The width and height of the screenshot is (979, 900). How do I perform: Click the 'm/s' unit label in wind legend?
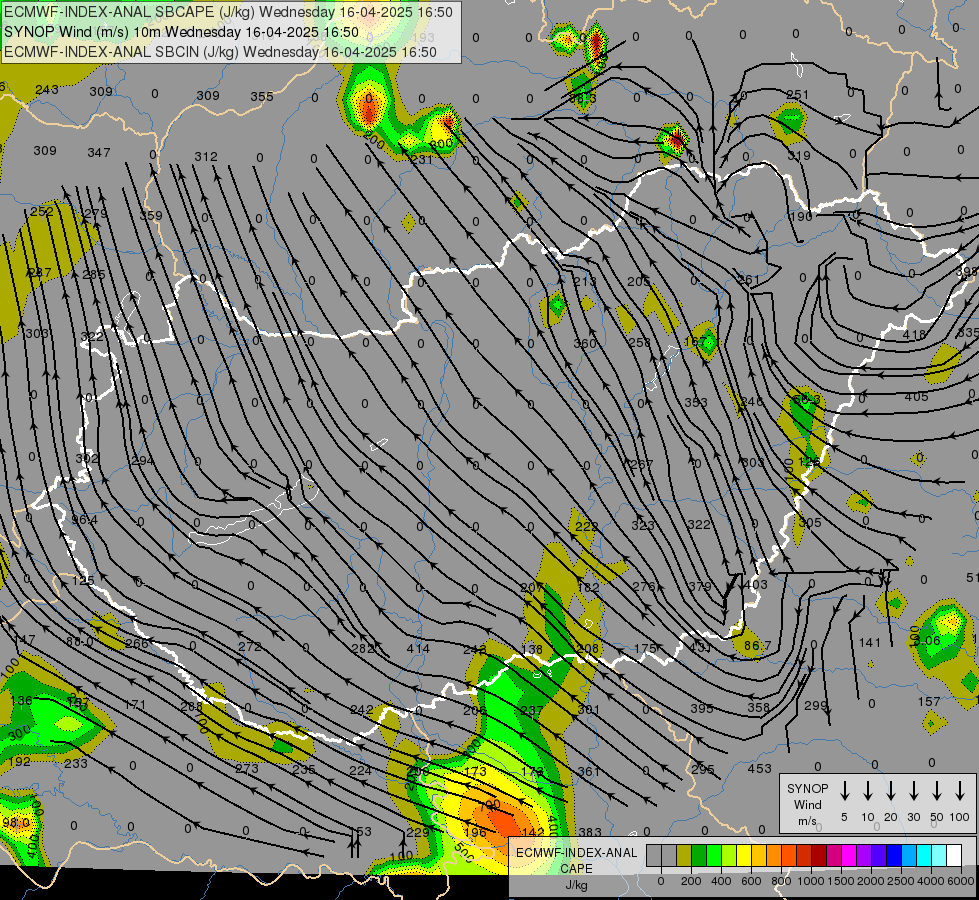[x=807, y=821]
